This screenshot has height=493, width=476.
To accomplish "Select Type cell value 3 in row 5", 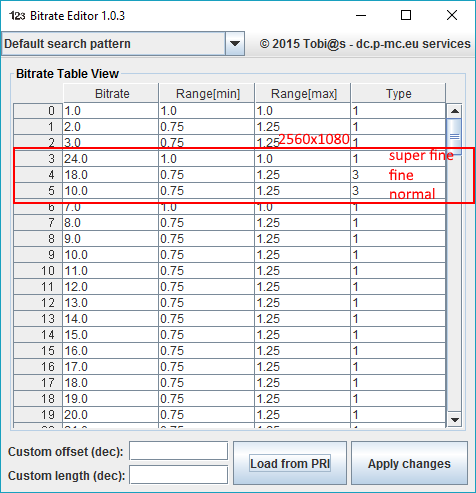I will click(398, 191).
